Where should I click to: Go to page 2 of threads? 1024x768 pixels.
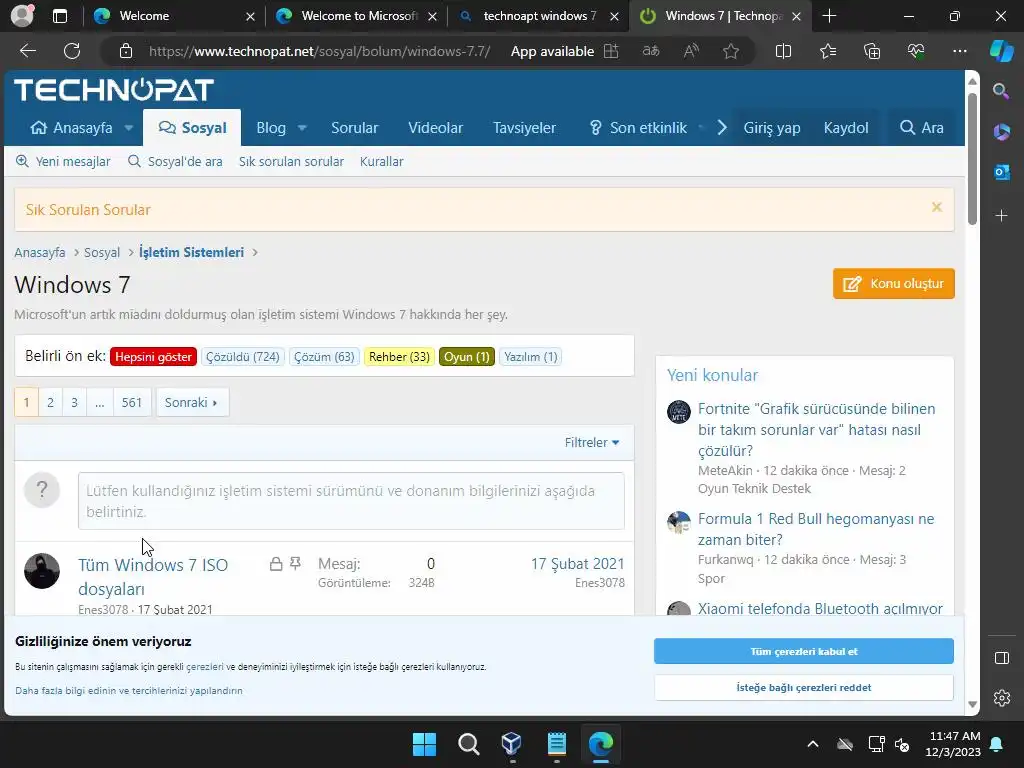pyautogui.click(x=50, y=402)
